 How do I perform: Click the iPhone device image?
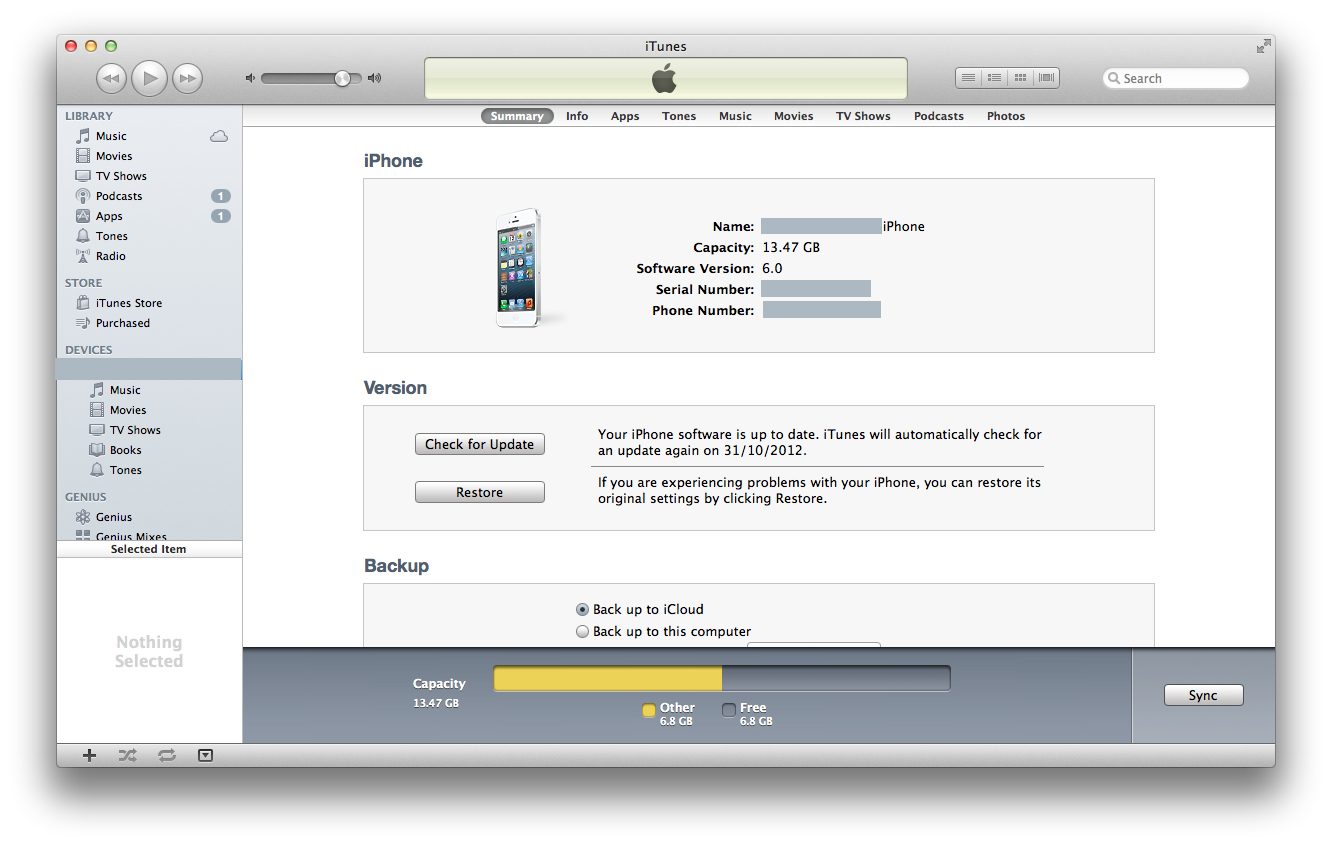pos(519,267)
